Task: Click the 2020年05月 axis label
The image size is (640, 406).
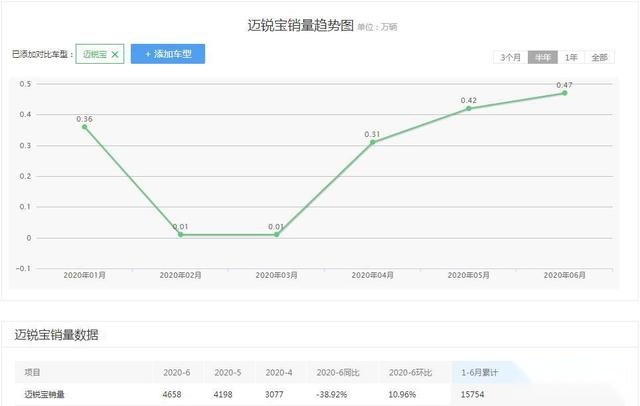Action: pos(469,275)
